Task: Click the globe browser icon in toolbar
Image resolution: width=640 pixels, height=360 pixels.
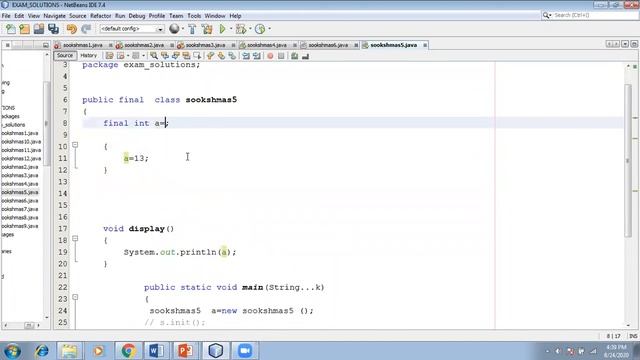Action: (174, 29)
